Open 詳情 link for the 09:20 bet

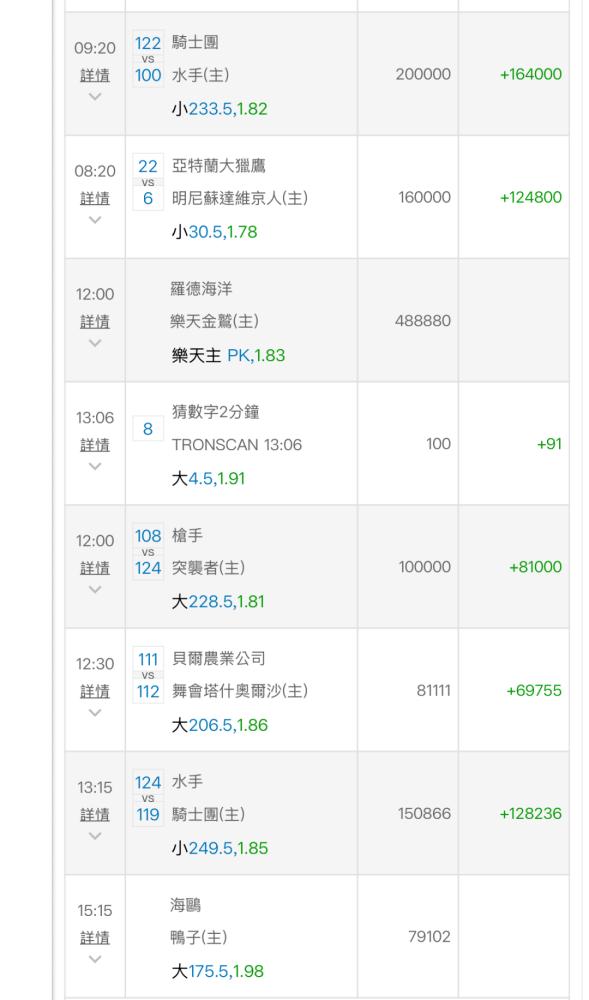coord(95,75)
